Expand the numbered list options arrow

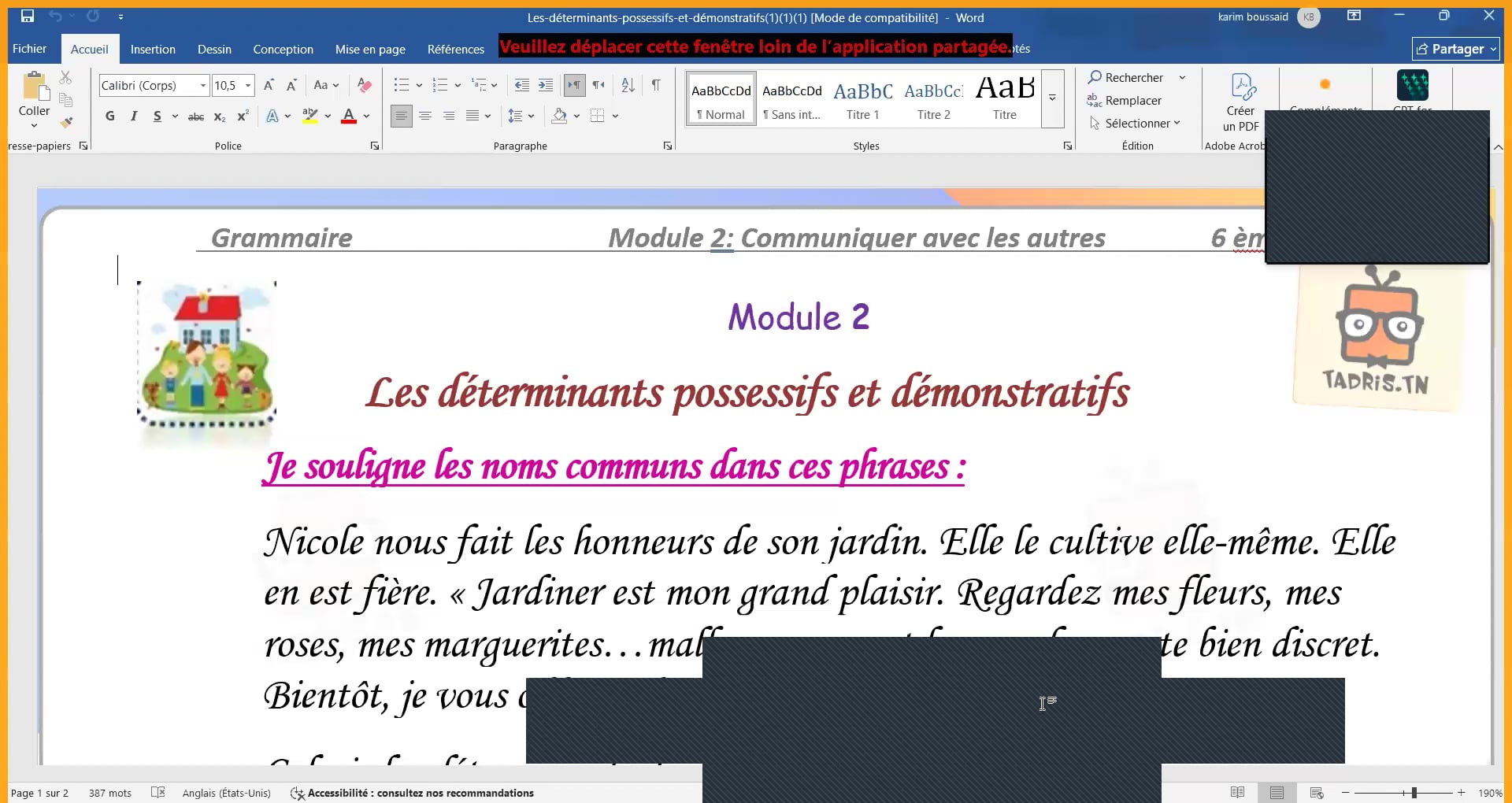[458, 85]
